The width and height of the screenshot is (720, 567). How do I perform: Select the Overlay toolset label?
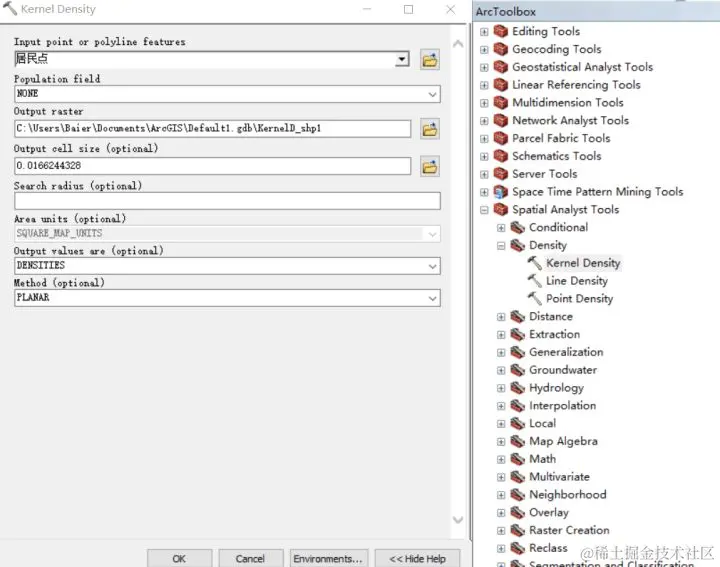click(x=549, y=512)
